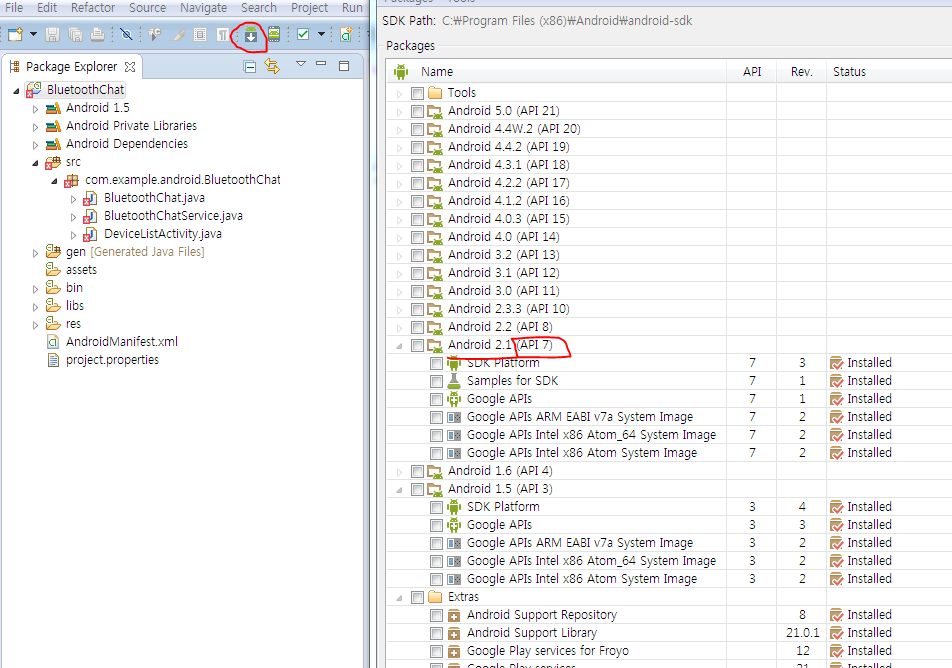Select the Package Explorer tab
Screen dimensions: 952x668
tap(71, 67)
